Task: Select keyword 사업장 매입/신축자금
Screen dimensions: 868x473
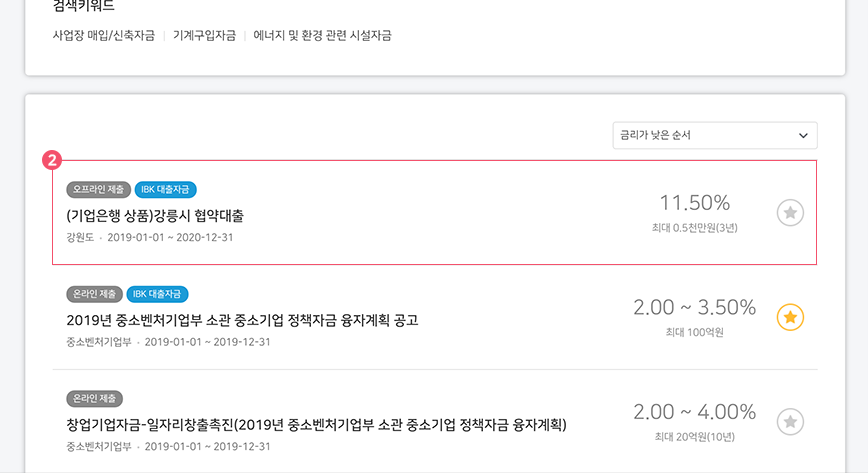Action: 104,35
